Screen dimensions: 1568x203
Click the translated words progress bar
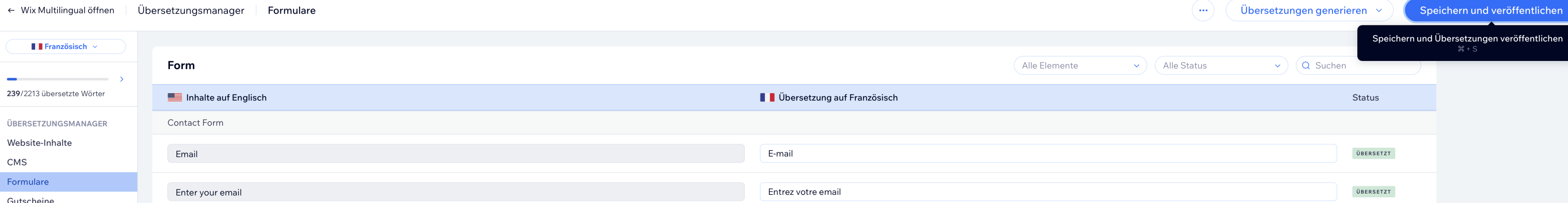pyautogui.click(x=57, y=79)
